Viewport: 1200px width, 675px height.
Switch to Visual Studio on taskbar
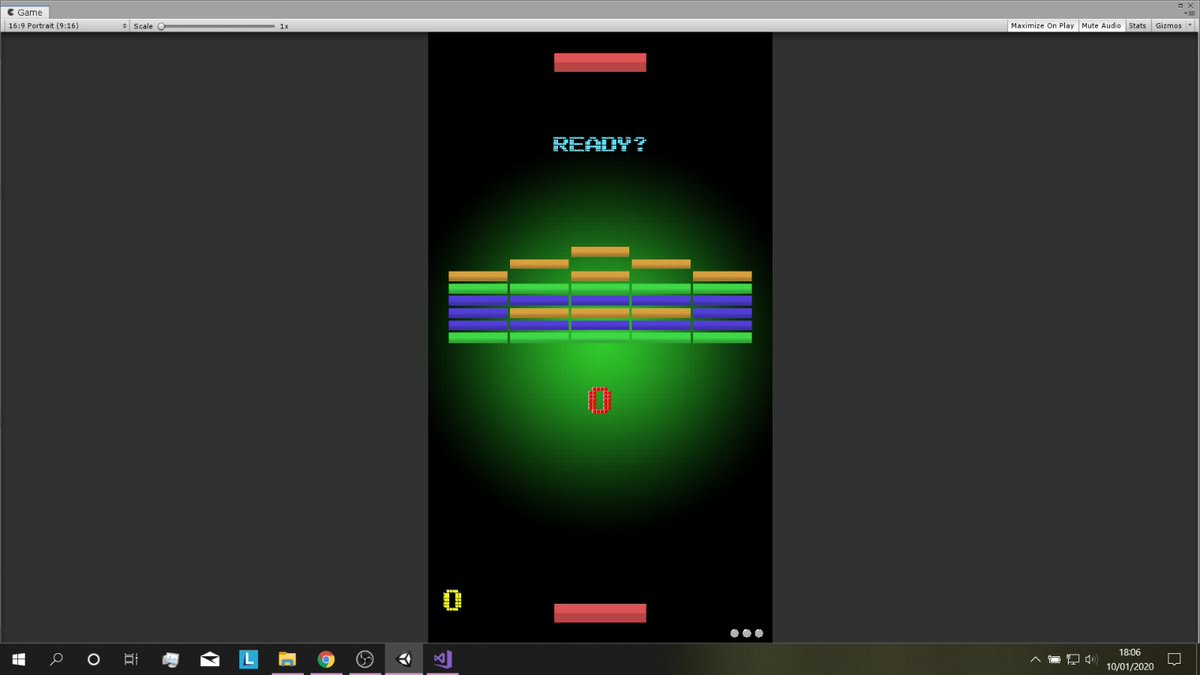pyautogui.click(x=443, y=659)
